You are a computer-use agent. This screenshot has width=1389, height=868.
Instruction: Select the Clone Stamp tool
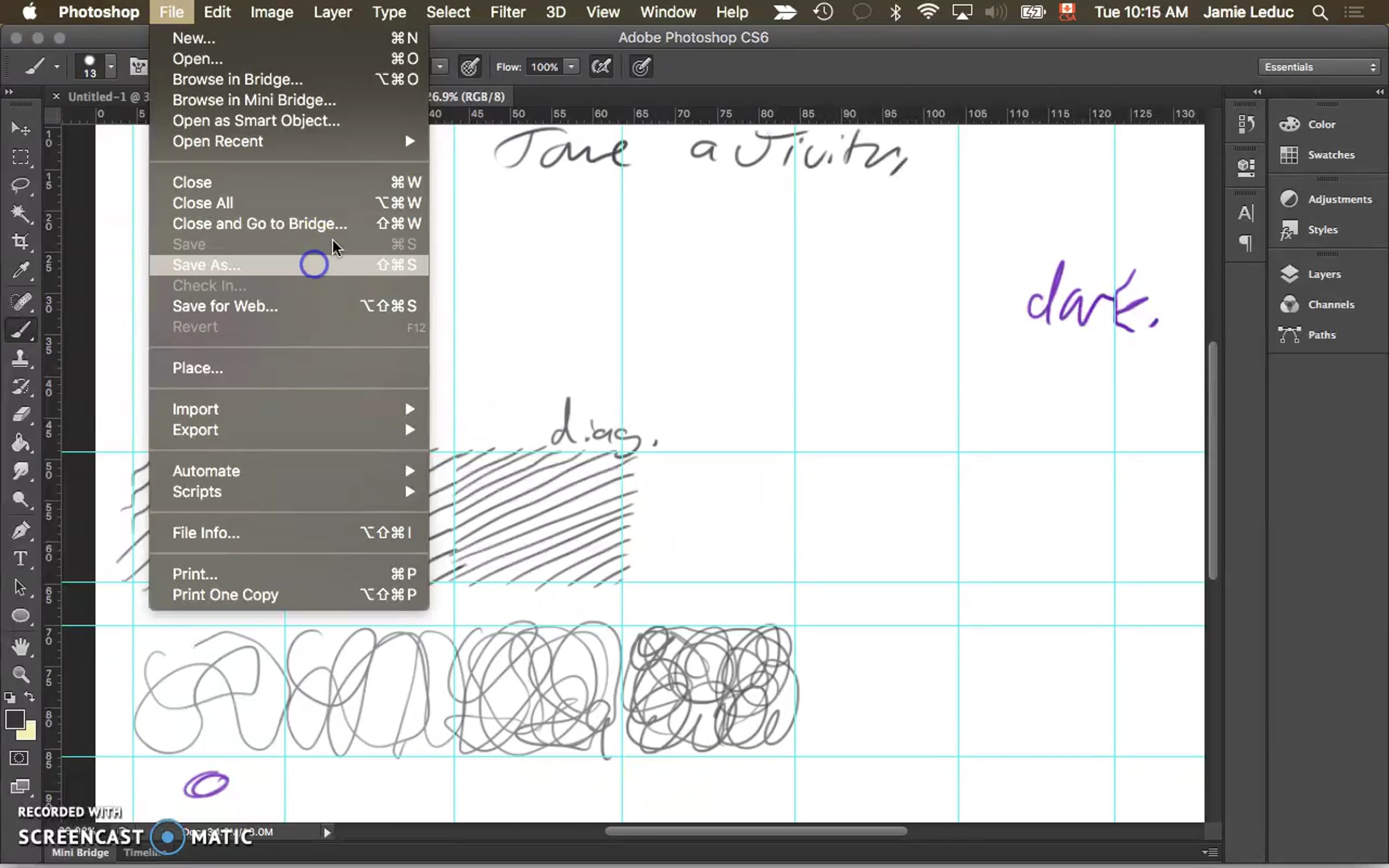(x=20, y=358)
